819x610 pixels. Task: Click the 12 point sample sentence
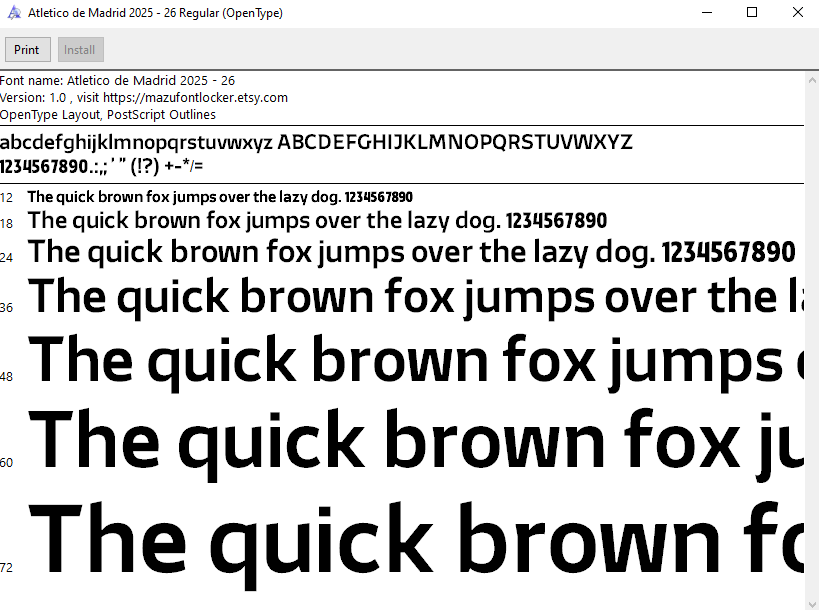[220, 197]
